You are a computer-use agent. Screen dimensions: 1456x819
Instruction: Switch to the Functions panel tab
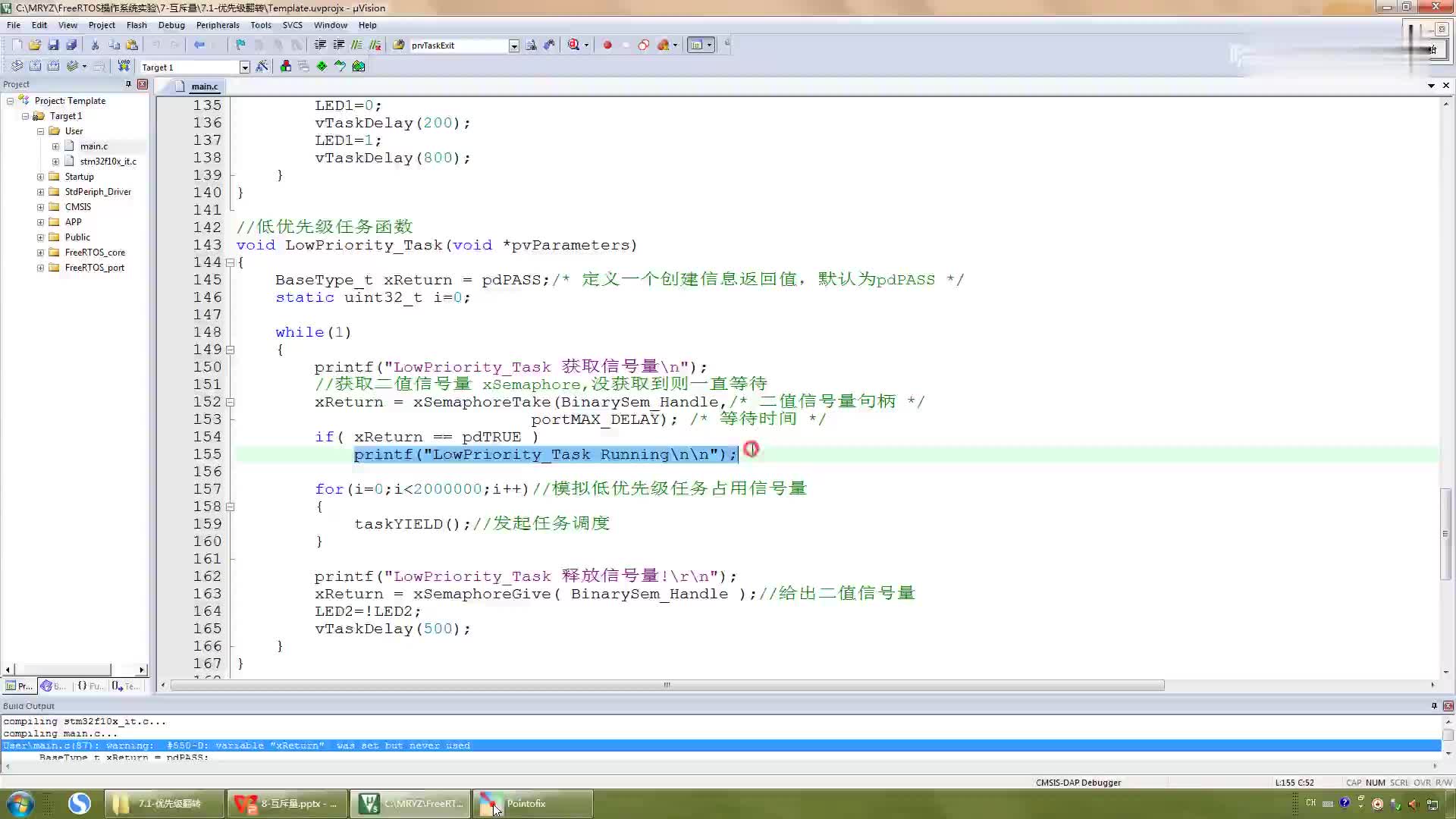point(90,686)
